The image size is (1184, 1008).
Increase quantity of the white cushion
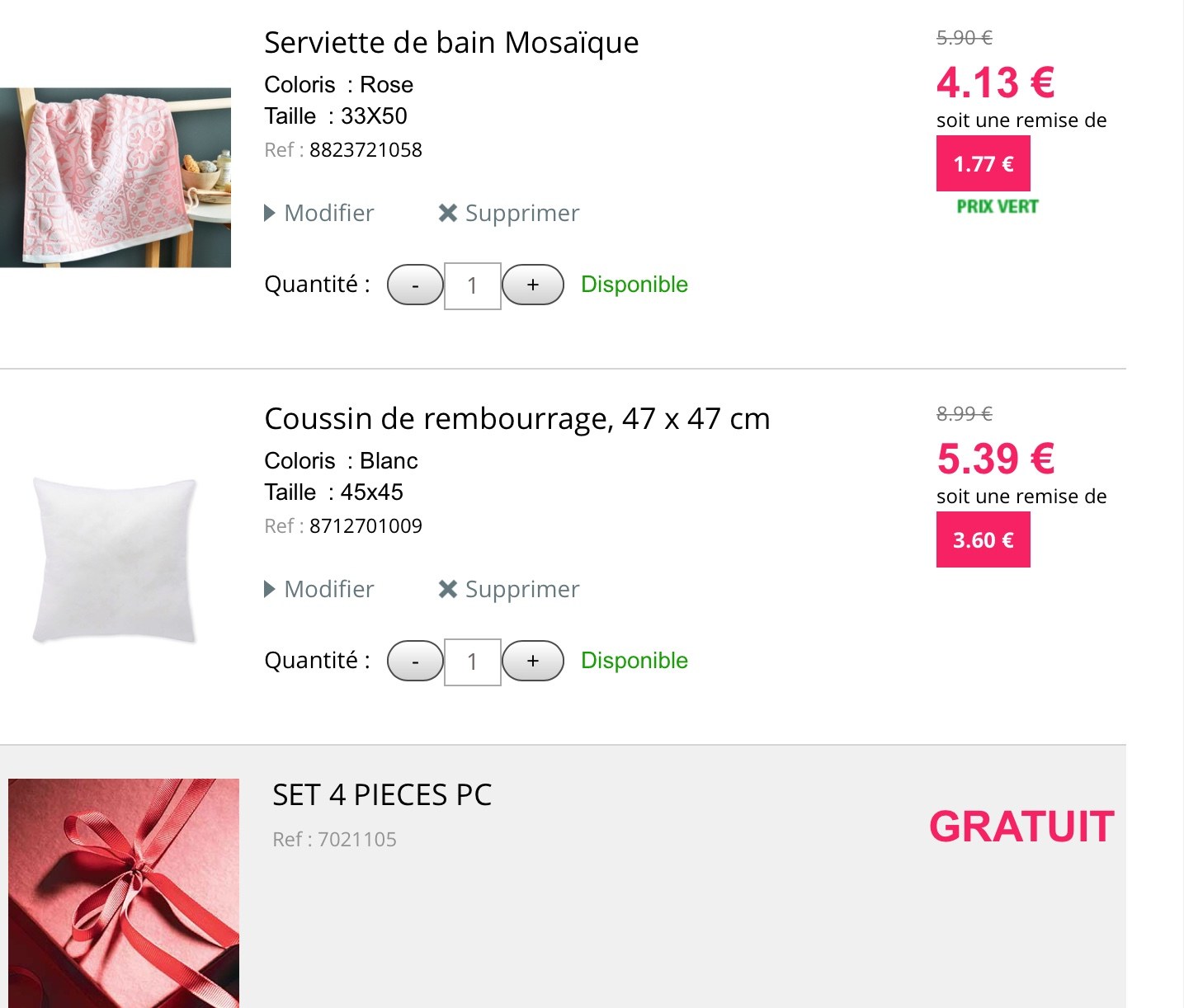point(533,662)
